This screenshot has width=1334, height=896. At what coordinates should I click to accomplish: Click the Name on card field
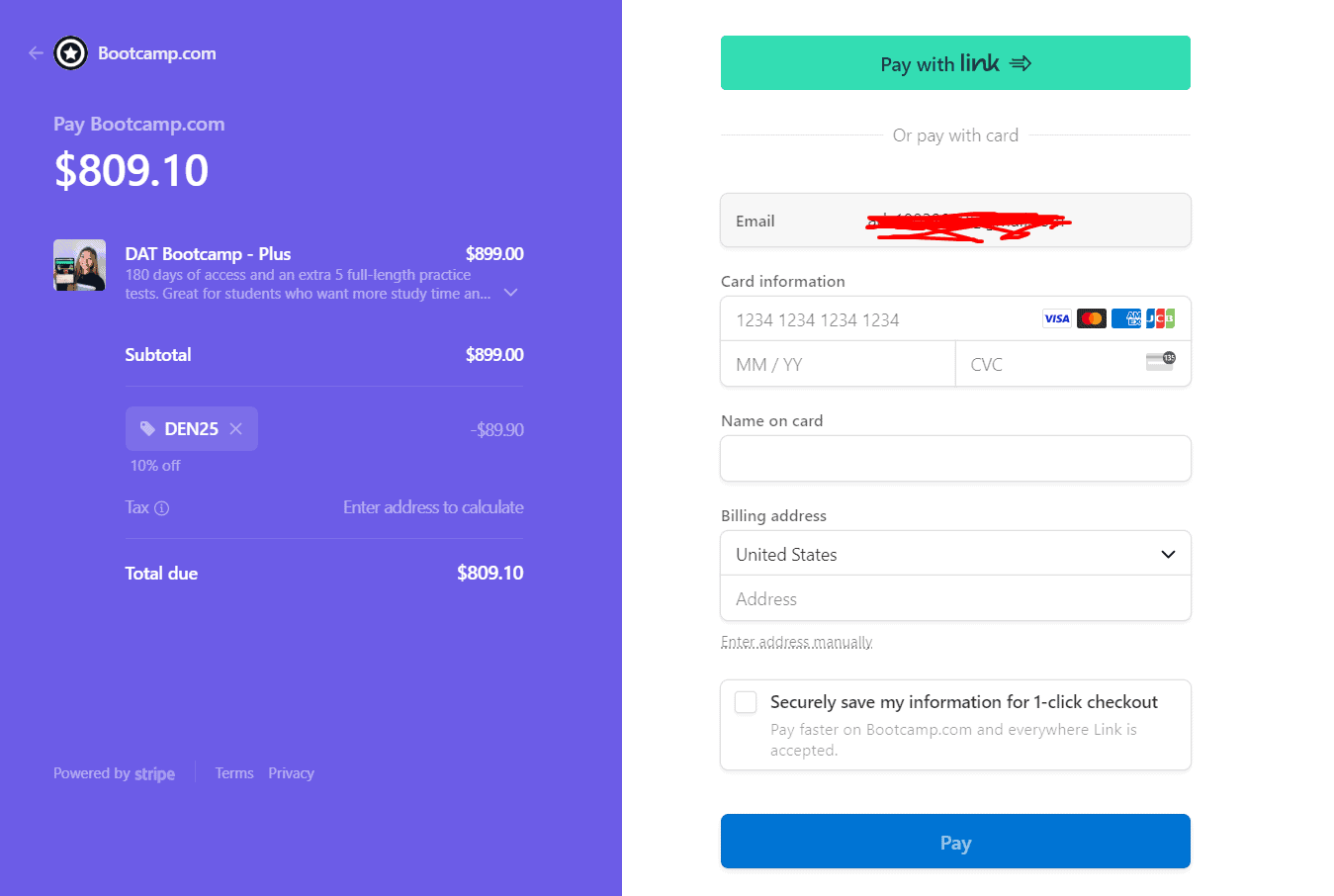pos(955,459)
